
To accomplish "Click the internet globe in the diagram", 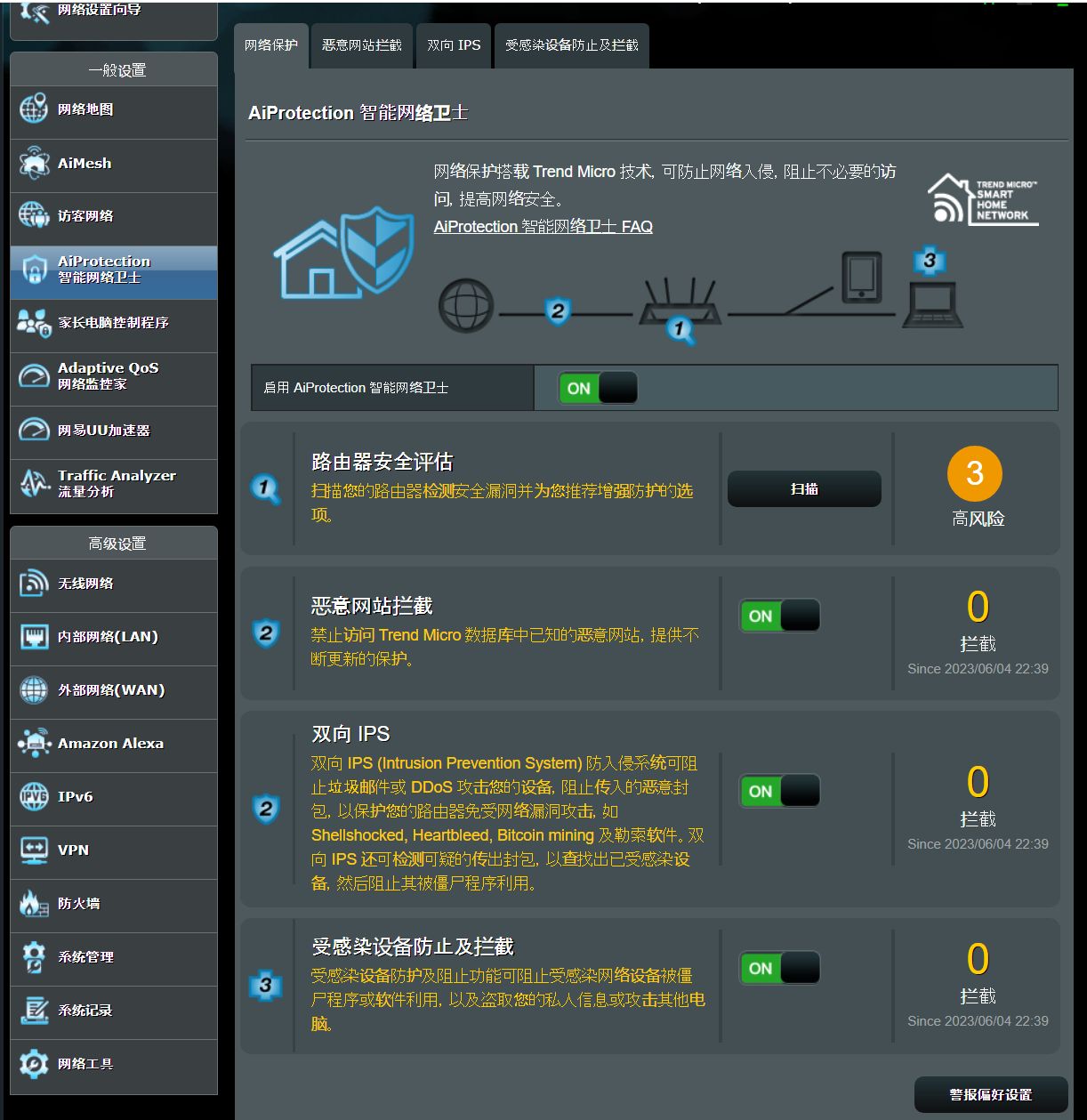I will pyautogui.click(x=466, y=305).
